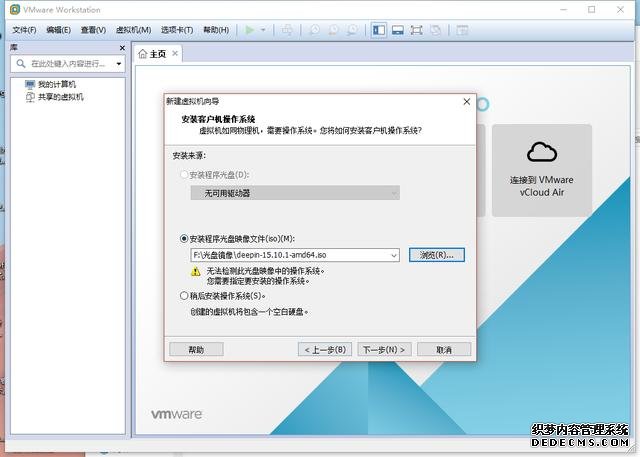Screen dimensions: 640x457
Task: Click the 安装来源: label text
Action: (x=189, y=155)
